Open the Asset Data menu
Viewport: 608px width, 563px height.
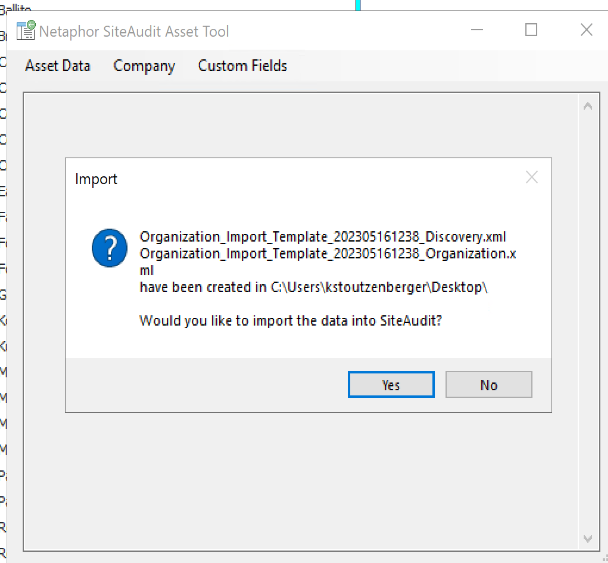point(57,66)
